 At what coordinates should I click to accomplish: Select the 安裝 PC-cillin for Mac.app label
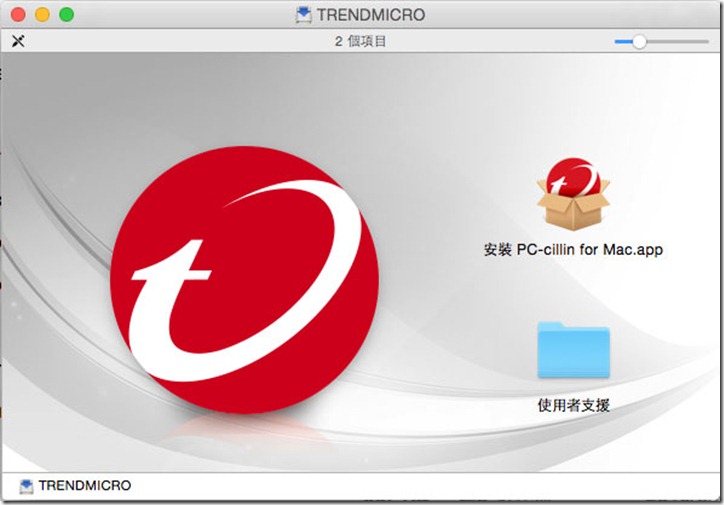pyautogui.click(x=573, y=250)
